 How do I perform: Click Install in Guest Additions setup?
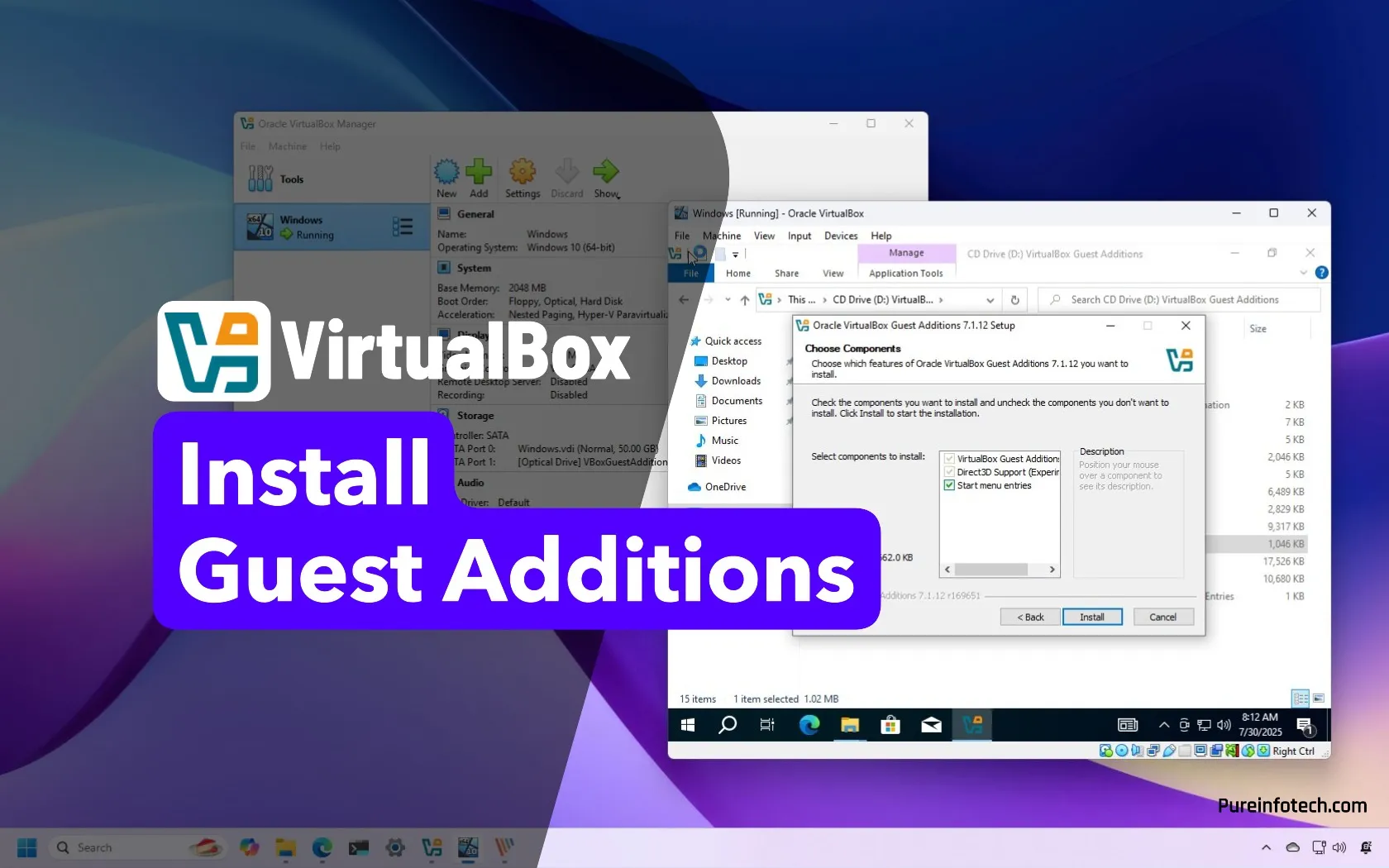pyautogui.click(x=1092, y=617)
